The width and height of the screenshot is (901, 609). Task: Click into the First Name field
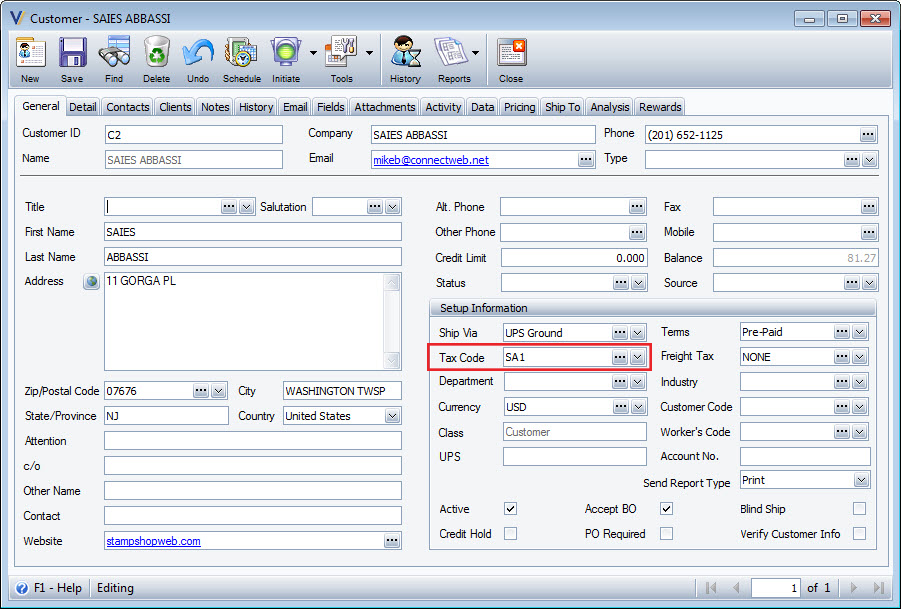(253, 232)
